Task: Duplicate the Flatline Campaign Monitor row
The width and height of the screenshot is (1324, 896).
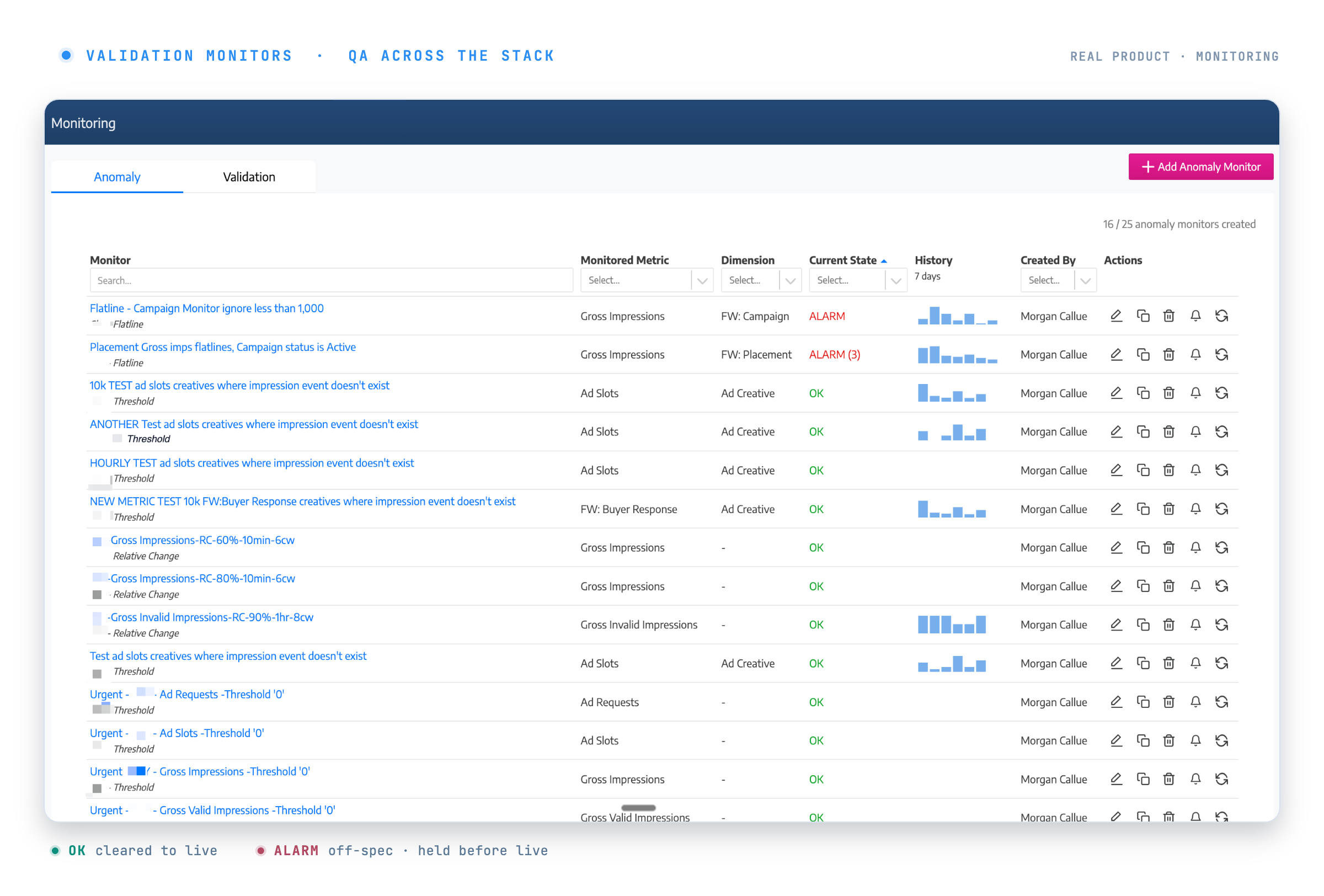Action: [1143, 316]
